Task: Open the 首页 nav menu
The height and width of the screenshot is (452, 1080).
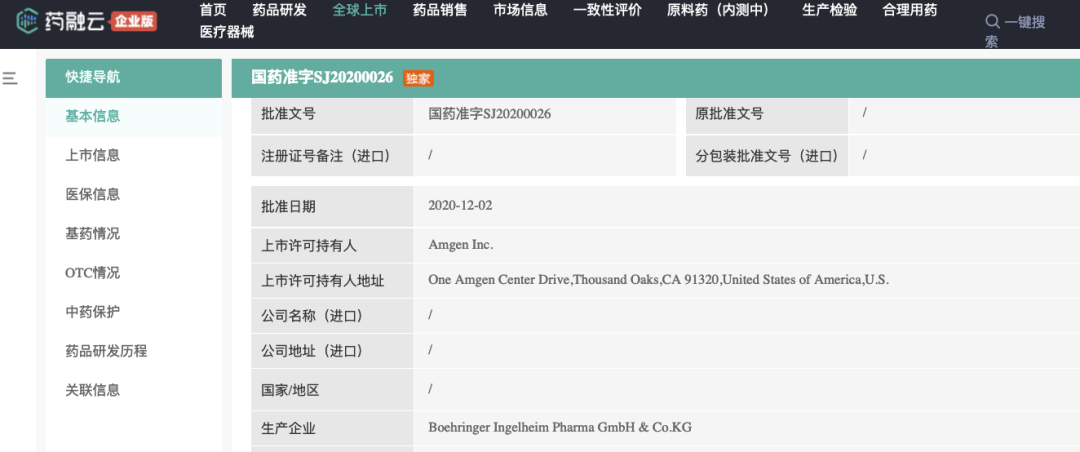Action: [213, 10]
